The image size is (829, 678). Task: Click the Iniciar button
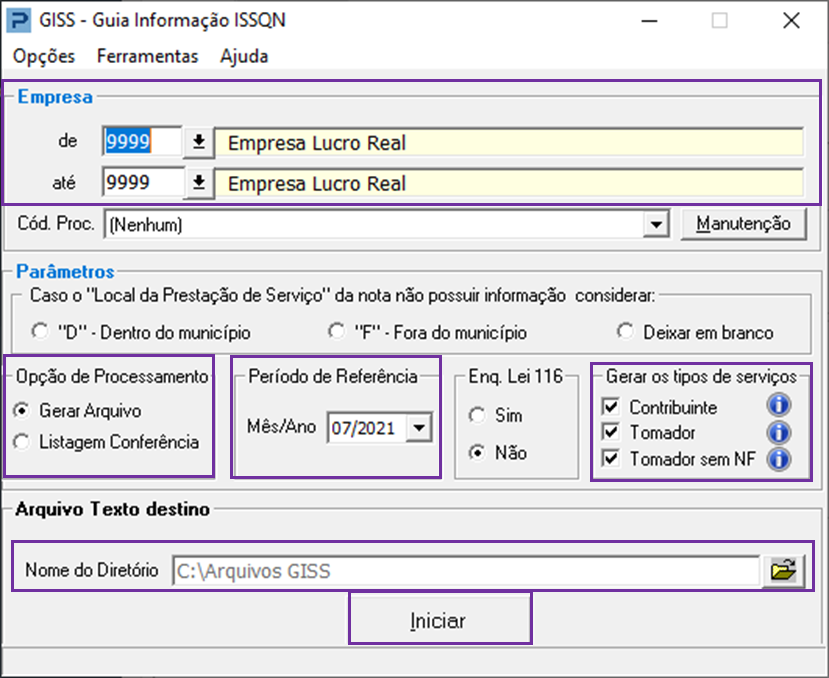click(438, 620)
